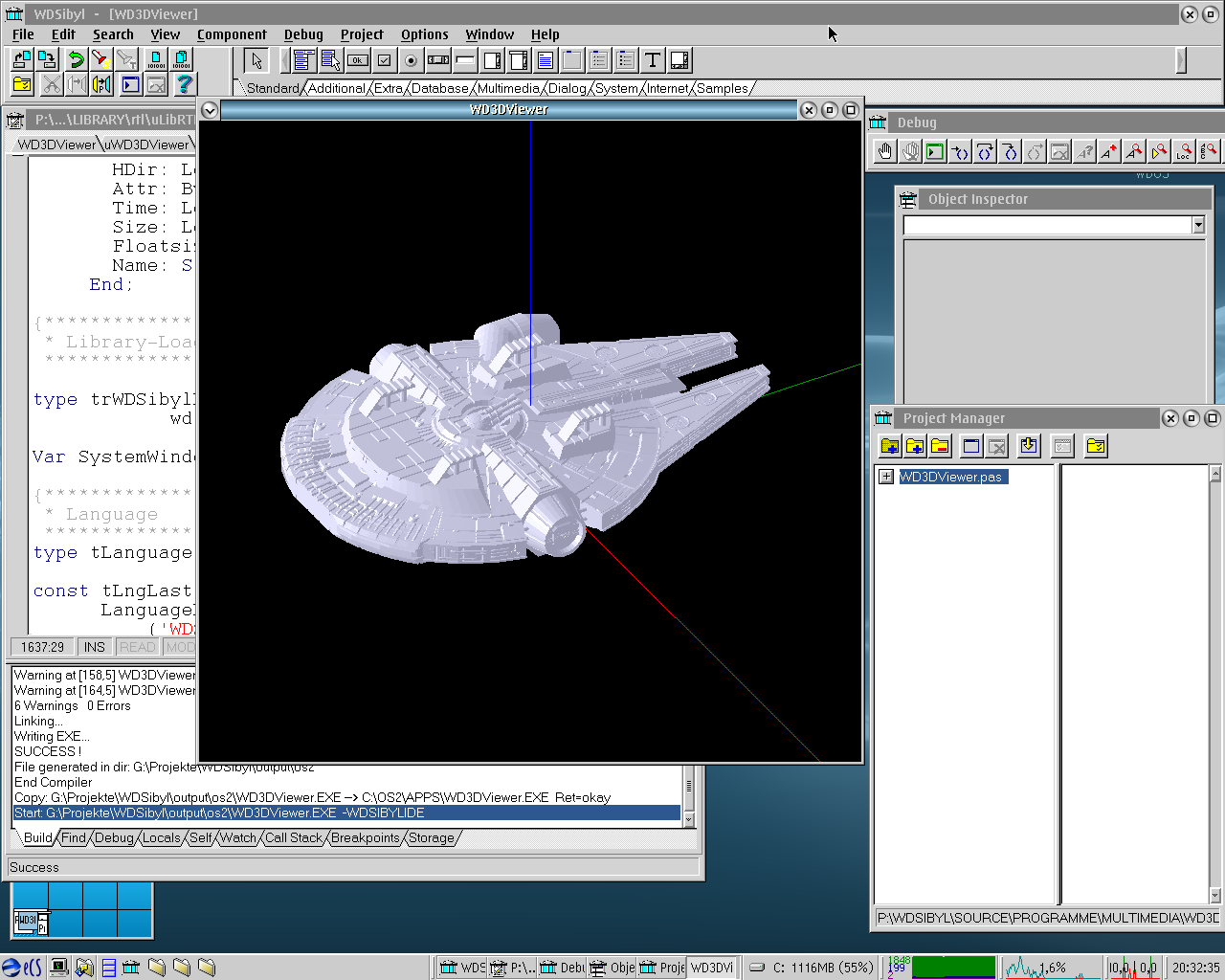1225x980 pixels.
Task: Switch to Breakpoints tab in output pane
Action: (x=366, y=837)
